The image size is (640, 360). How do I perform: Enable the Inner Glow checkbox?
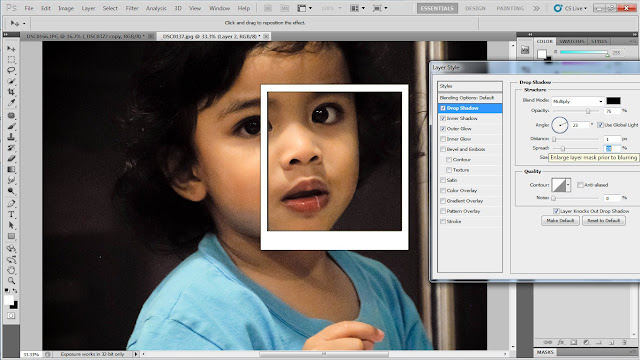click(x=443, y=139)
